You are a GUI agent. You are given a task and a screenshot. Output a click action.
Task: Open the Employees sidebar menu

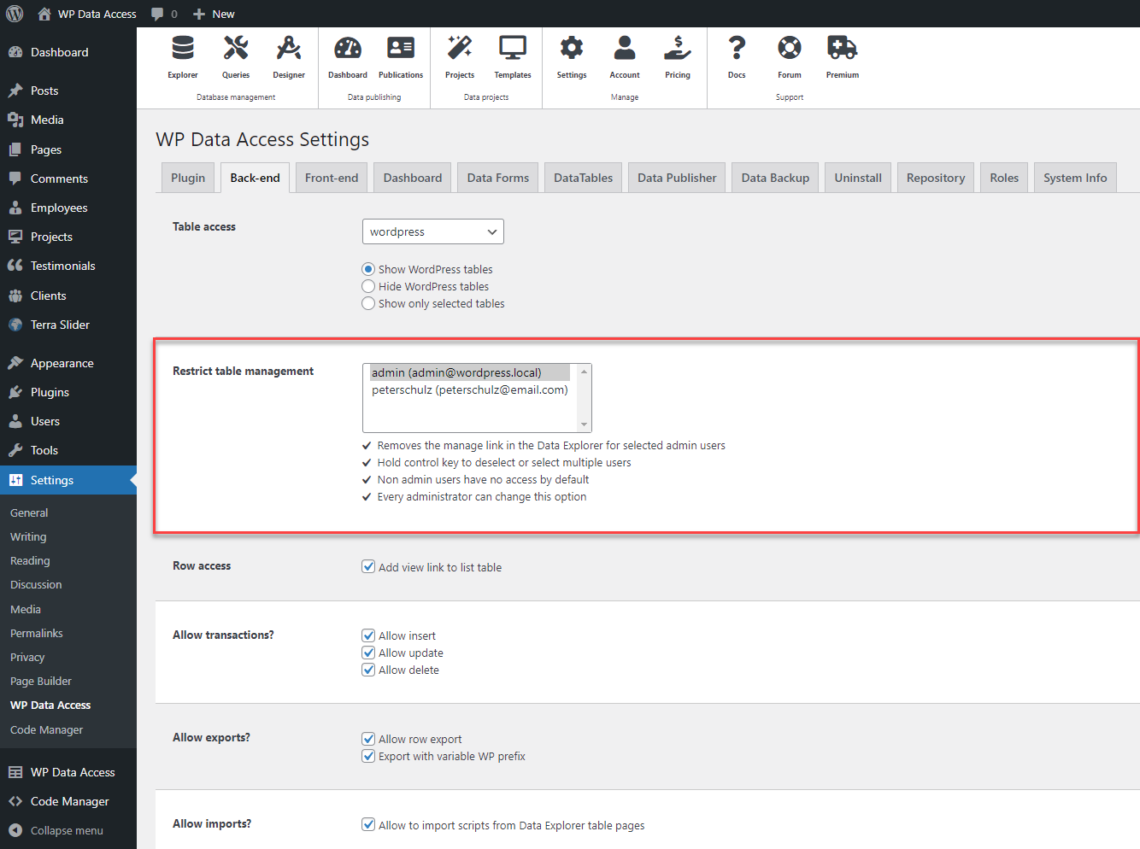click(x=56, y=207)
